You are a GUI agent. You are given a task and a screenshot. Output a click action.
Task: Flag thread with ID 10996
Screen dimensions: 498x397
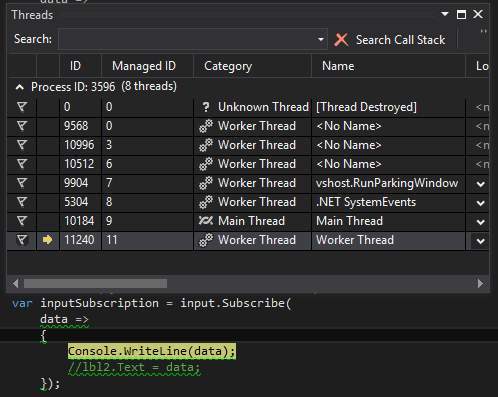22,145
